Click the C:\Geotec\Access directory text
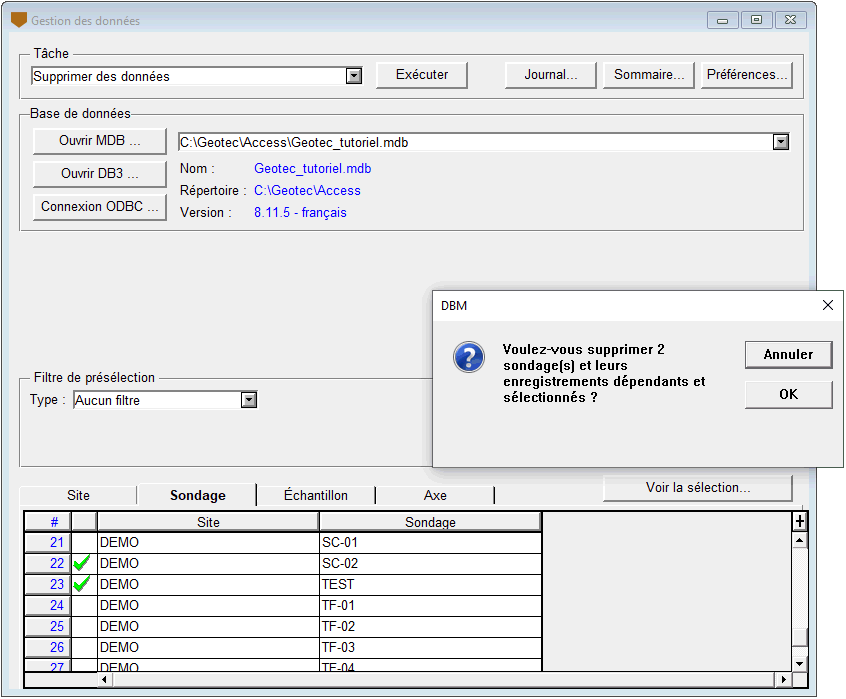The height and width of the screenshot is (699, 846). point(307,191)
